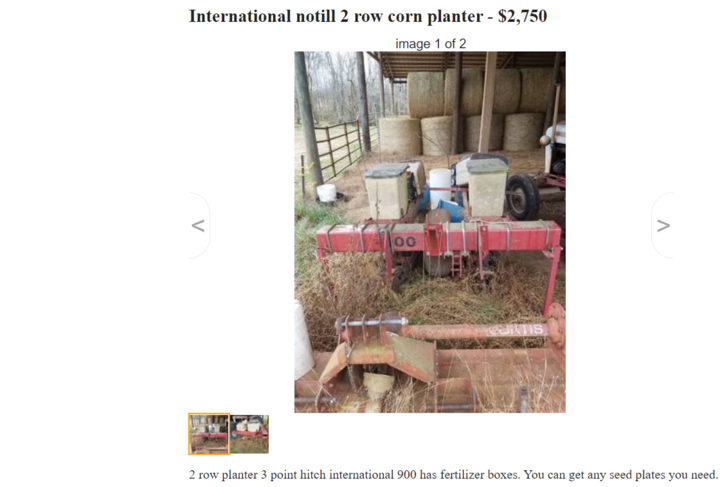This screenshot has height=487, width=720.
Task: Click the $2,750 price in title
Action: [x=522, y=16]
